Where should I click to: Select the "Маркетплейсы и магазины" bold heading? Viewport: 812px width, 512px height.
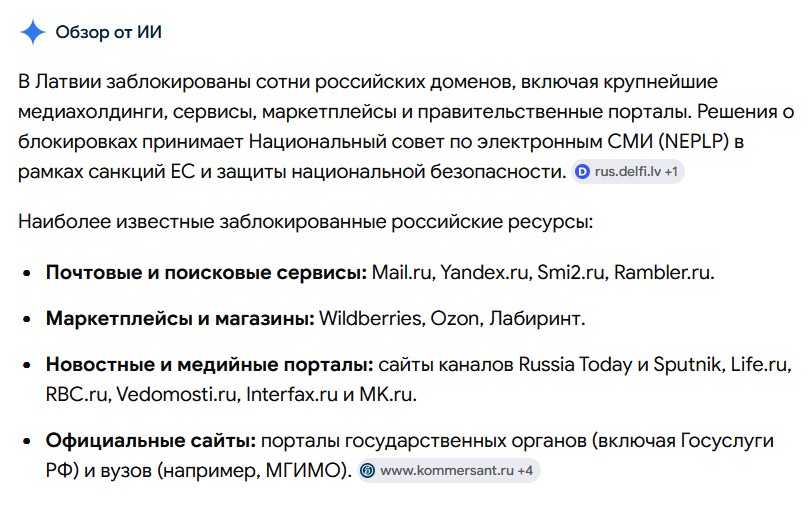click(x=180, y=318)
